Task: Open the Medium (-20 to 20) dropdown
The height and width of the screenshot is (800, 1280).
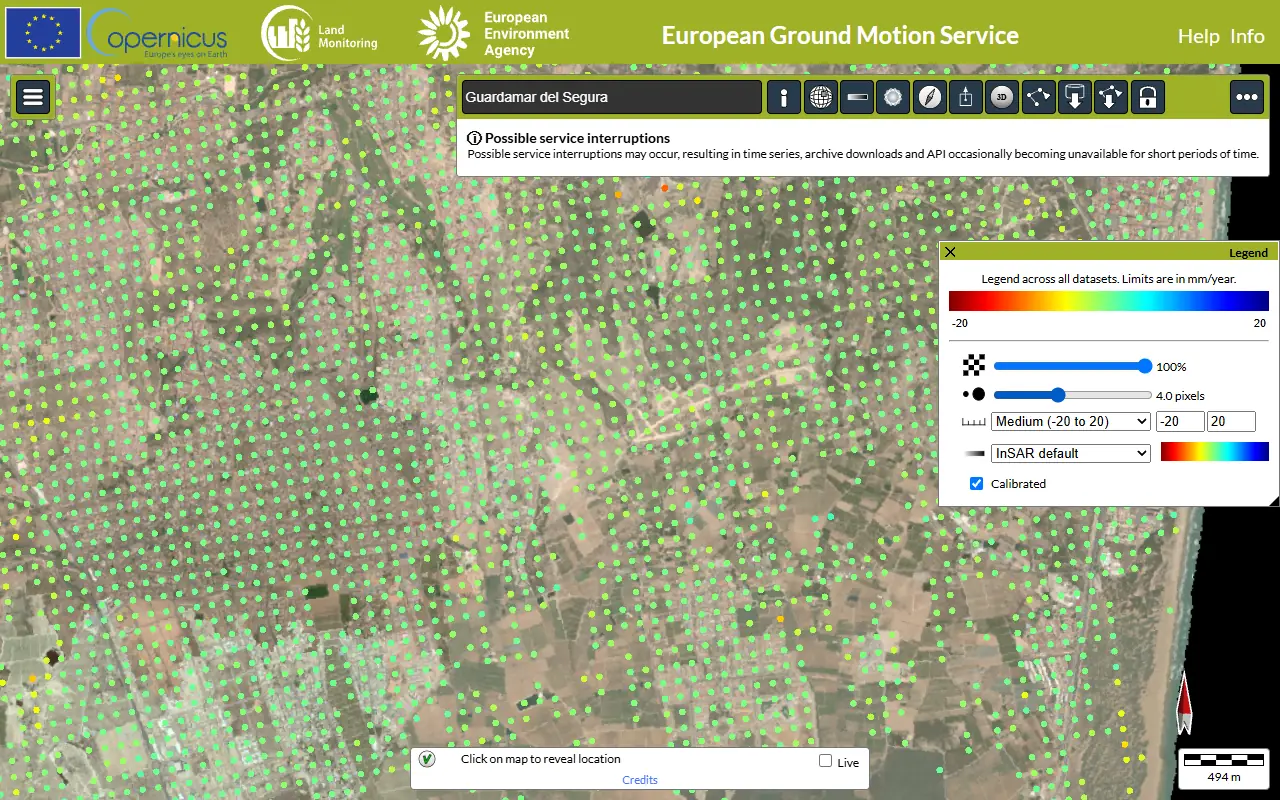Action: pyautogui.click(x=1071, y=422)
